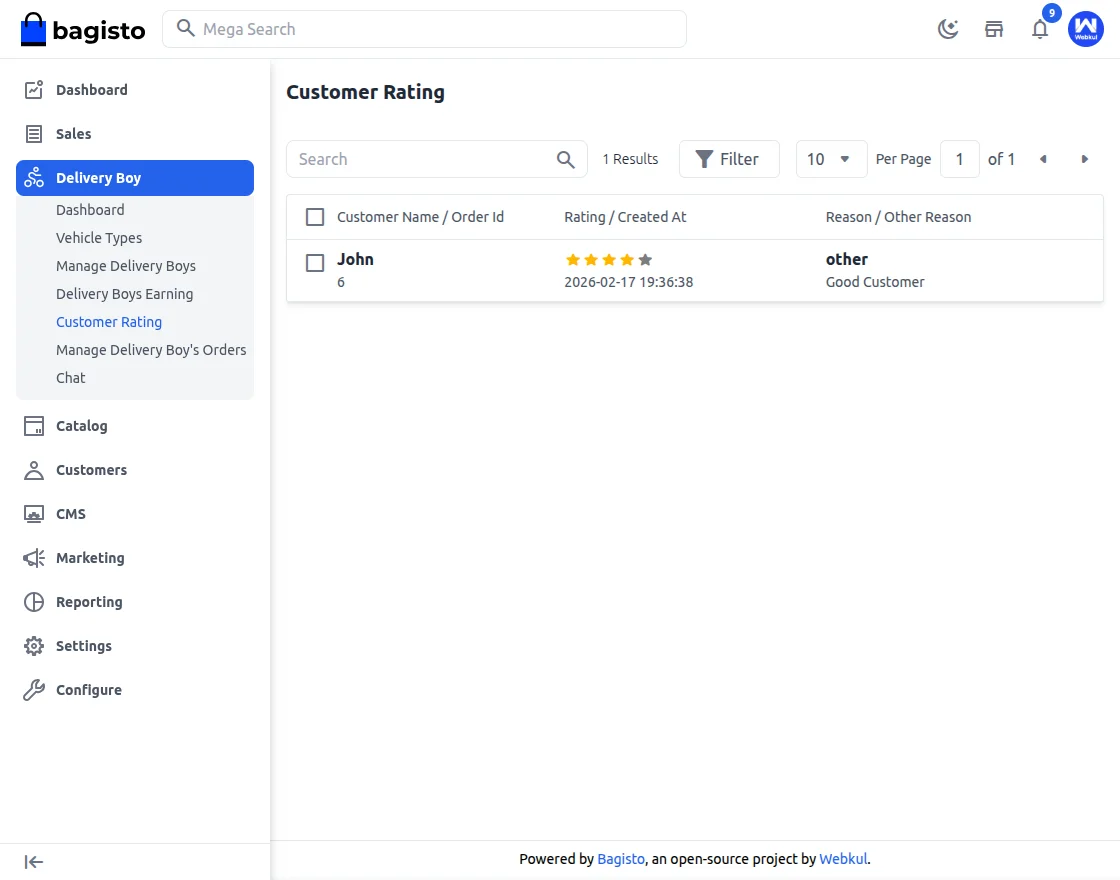Image resolution: width=1120 pixels, height=880 pixels.
Task: Open the Filter options
Action: (x=729, y=159)
